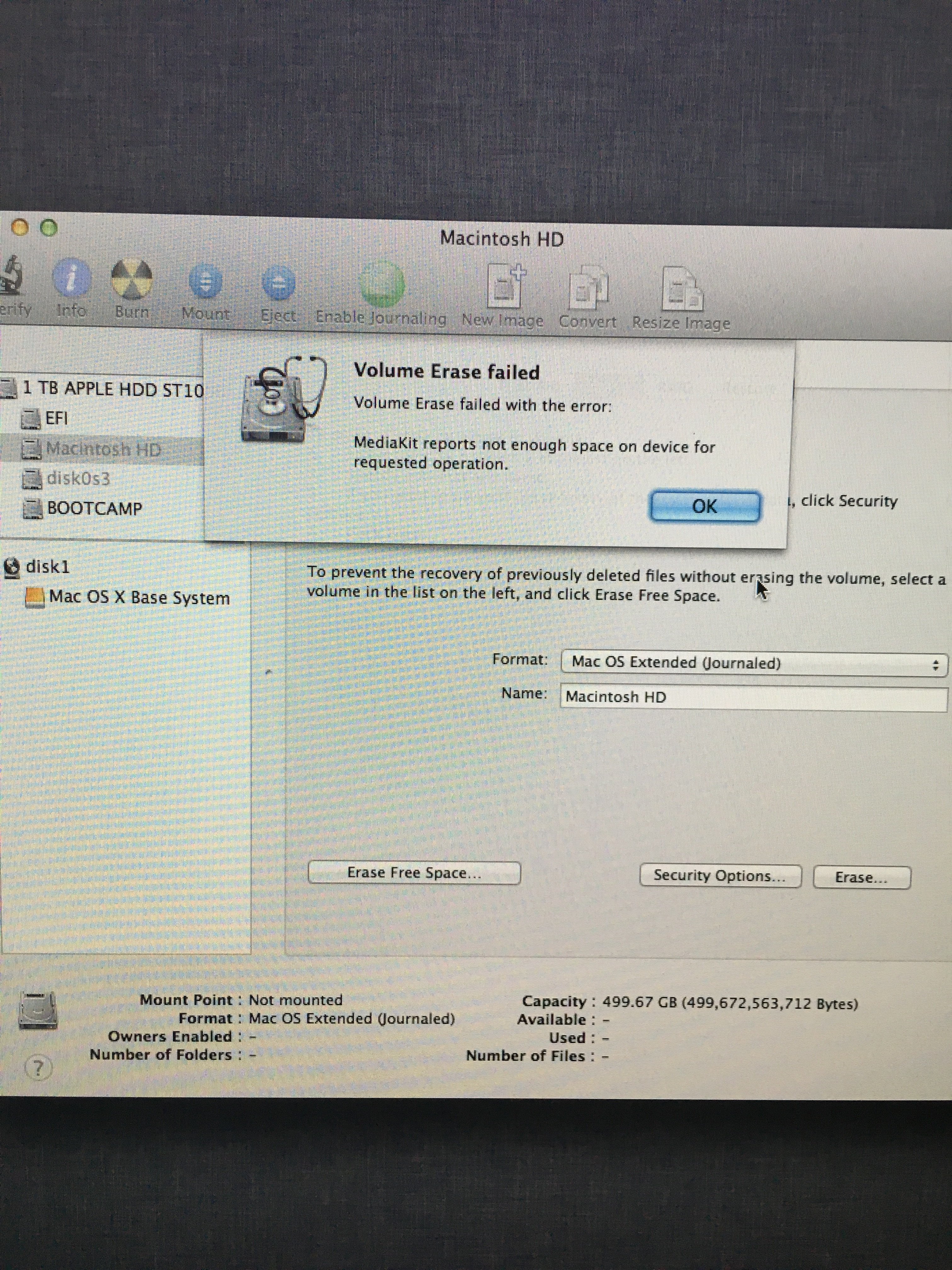Screen dimensions: 952x1270
Task: Click the yellow minimize window button
Action: [20, 228]
